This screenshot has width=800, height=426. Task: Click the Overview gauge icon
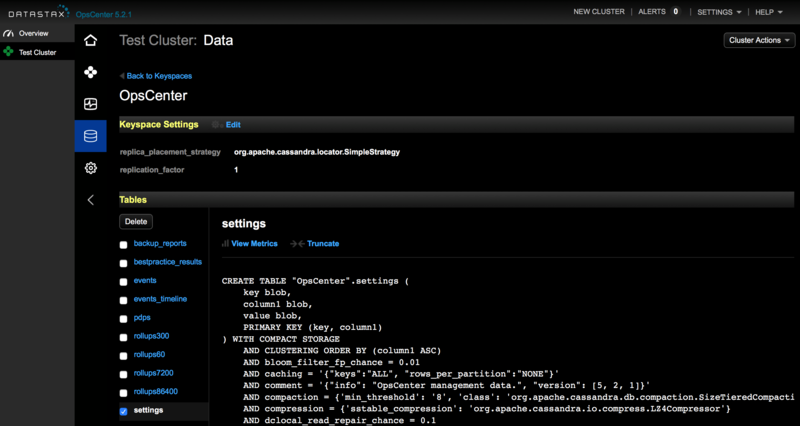pos(8,34)
